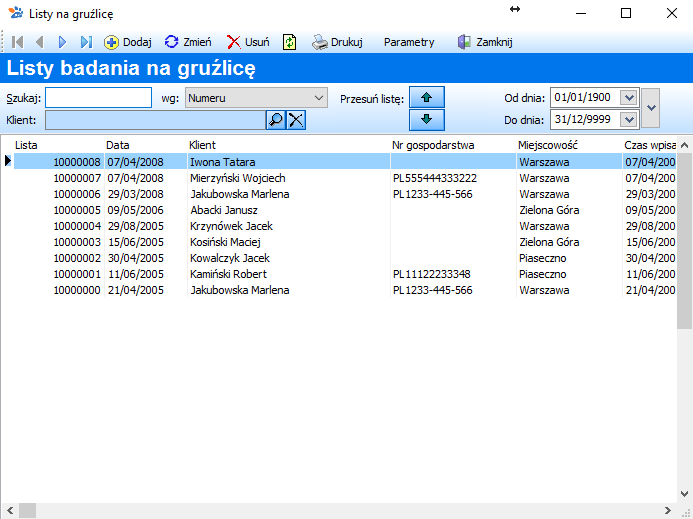Sort by Nr gospodarstwa column header
The width and height of the screenshot is (693, 519).
point(433,145)
